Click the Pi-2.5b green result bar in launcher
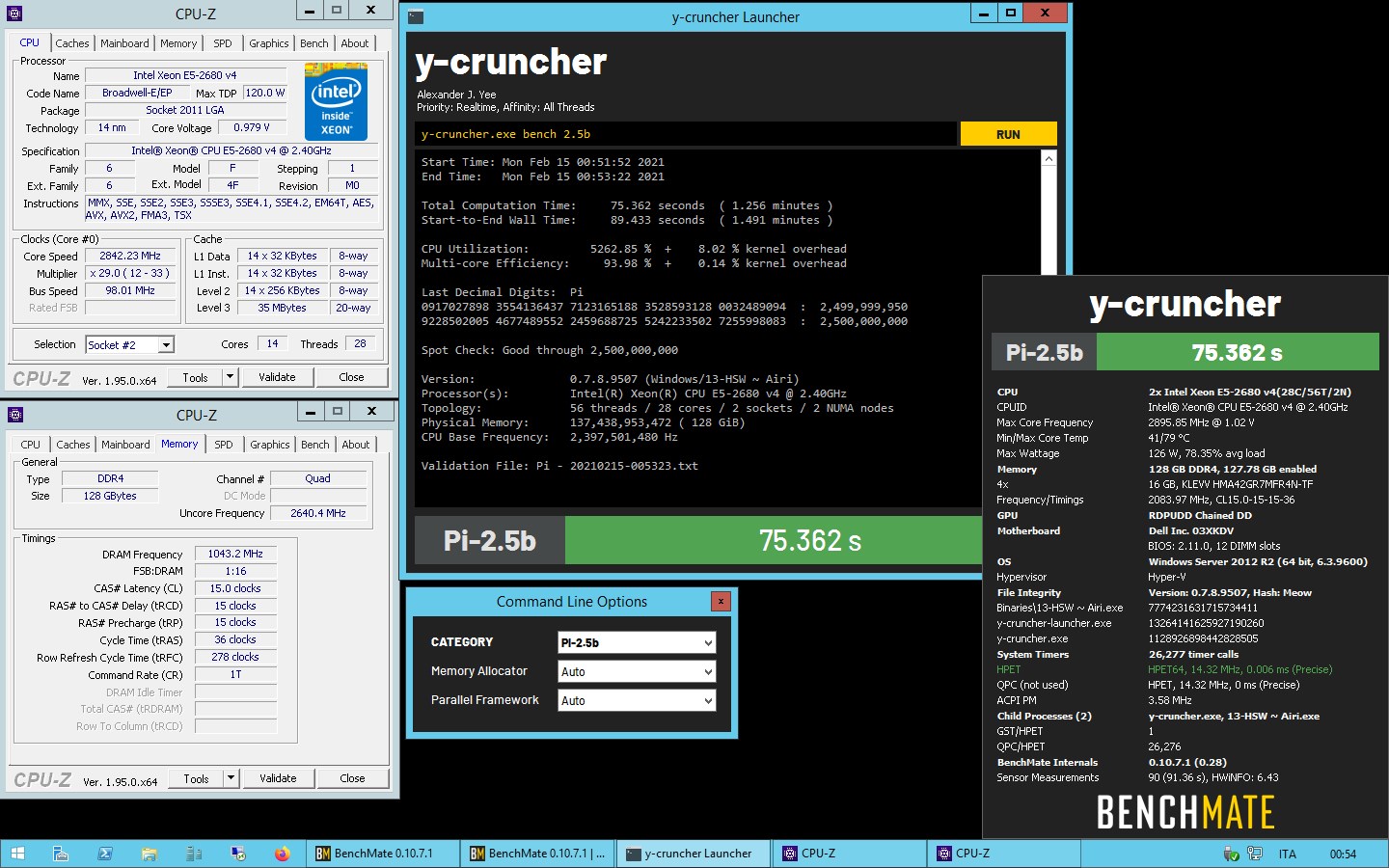This screenshot has height=868, width=1389. point(773,540)
